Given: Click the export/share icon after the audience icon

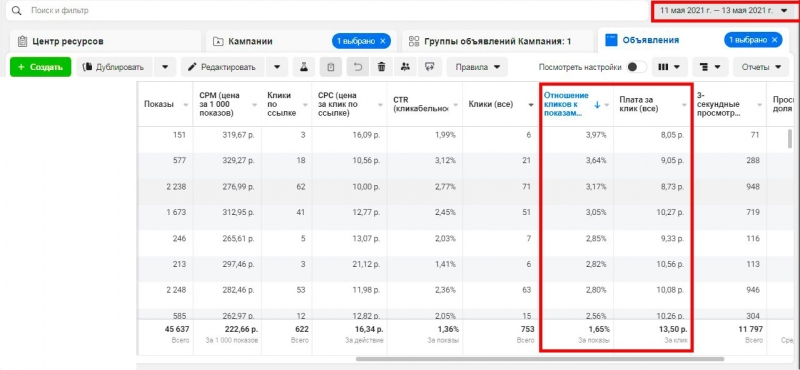Looking at the screenshot, I should (x=430, y=67).
